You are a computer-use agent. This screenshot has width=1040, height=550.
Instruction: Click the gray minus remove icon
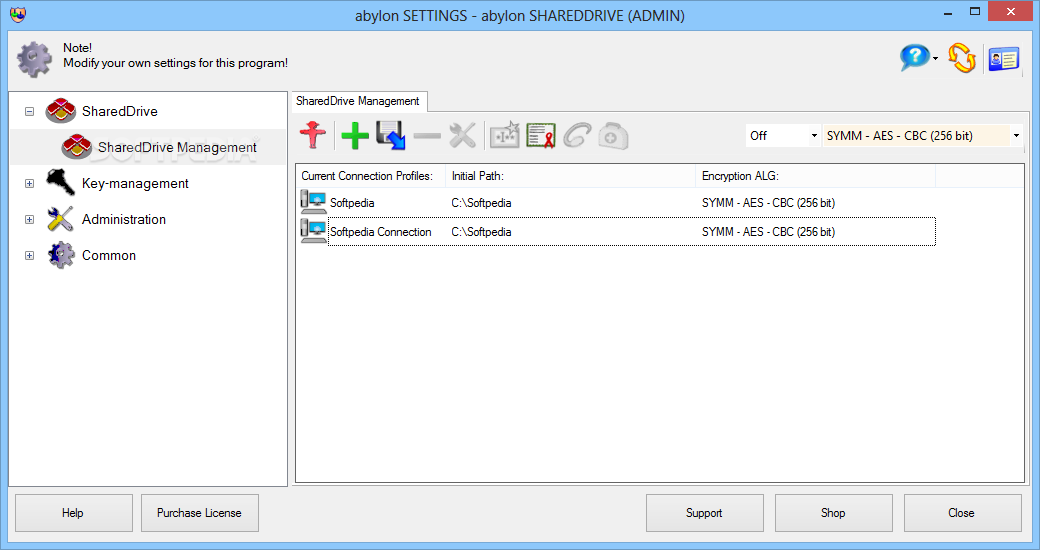(426, 136)
